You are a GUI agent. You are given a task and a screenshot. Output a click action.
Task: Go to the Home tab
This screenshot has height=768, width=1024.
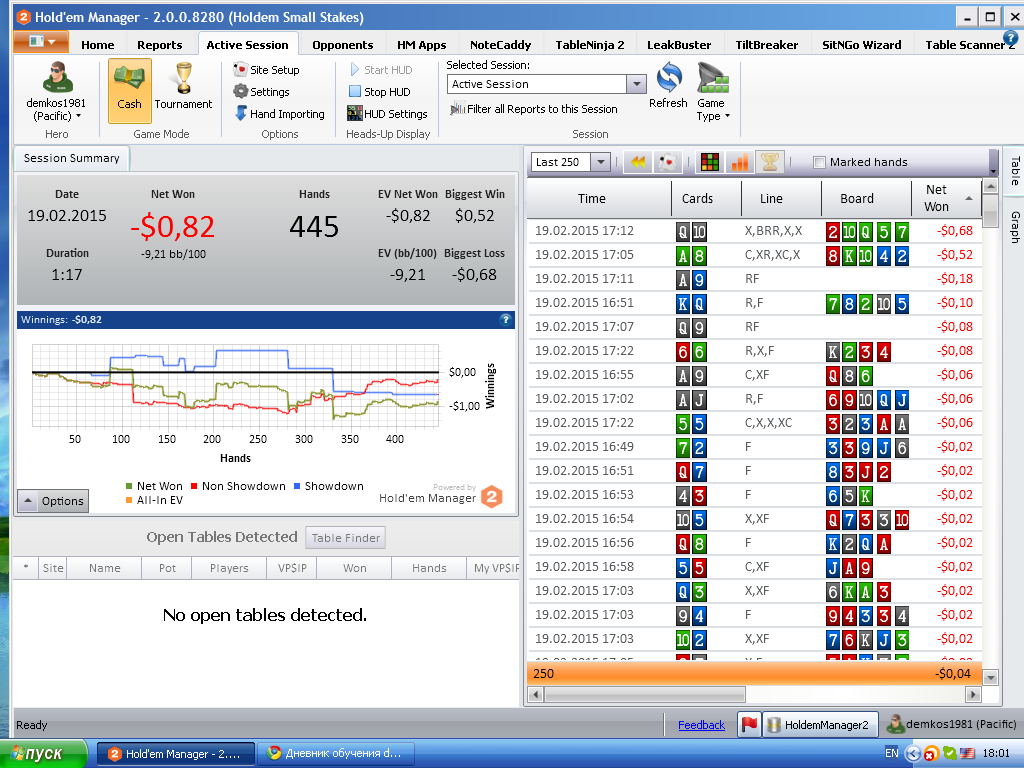tap(98, 45)
